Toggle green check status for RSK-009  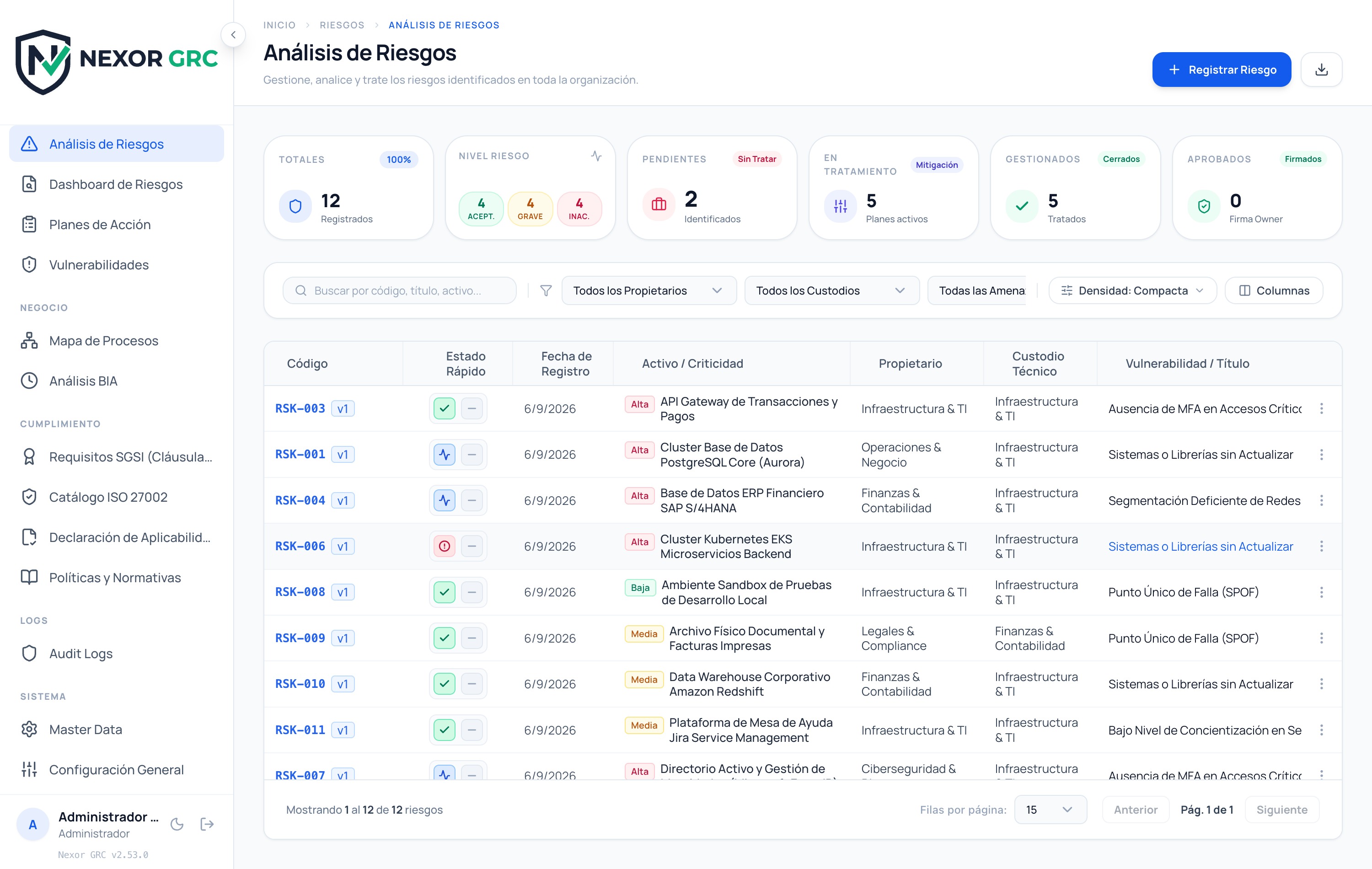445,638
